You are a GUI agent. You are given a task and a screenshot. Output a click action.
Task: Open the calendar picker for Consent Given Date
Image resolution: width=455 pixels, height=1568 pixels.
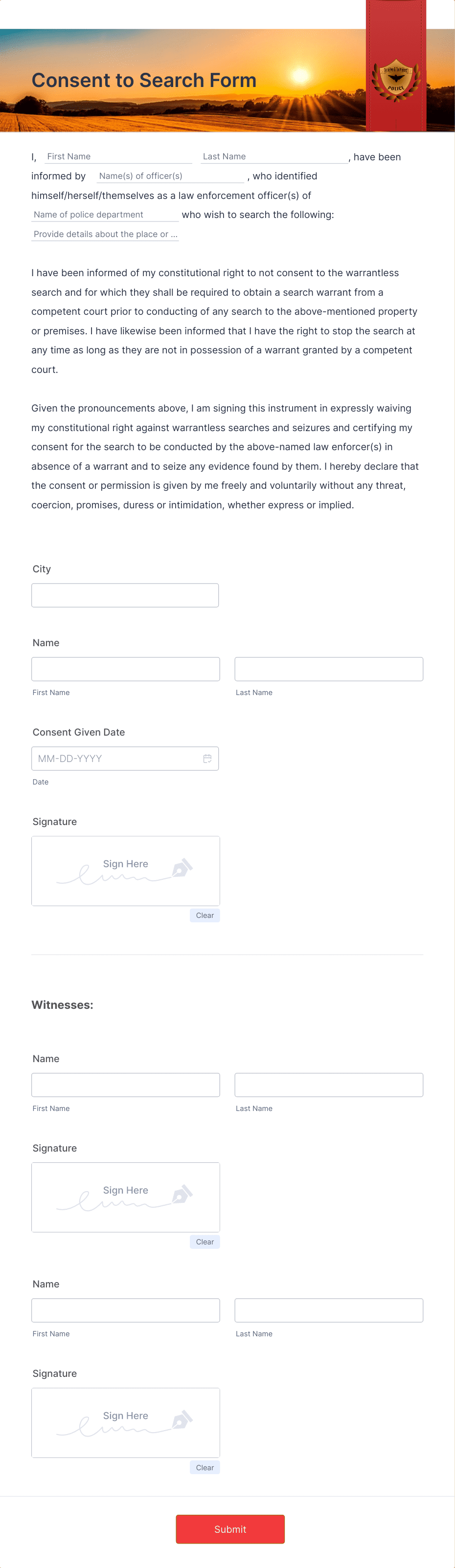pos(207,759)
